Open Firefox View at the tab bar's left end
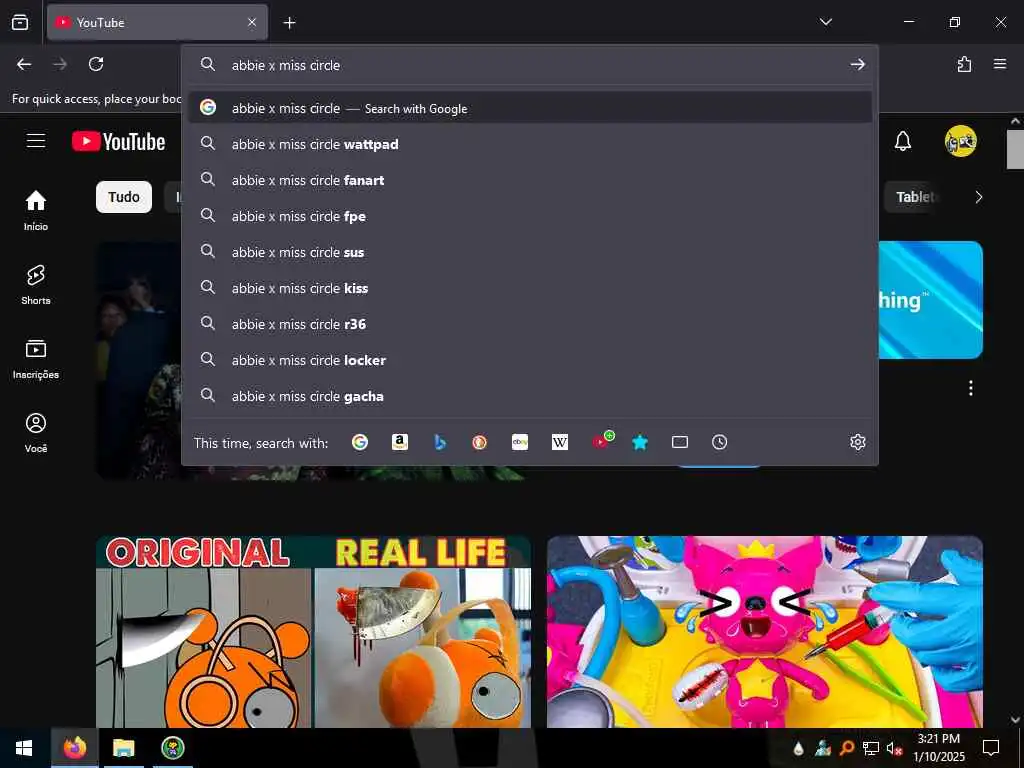 (20, 22)
